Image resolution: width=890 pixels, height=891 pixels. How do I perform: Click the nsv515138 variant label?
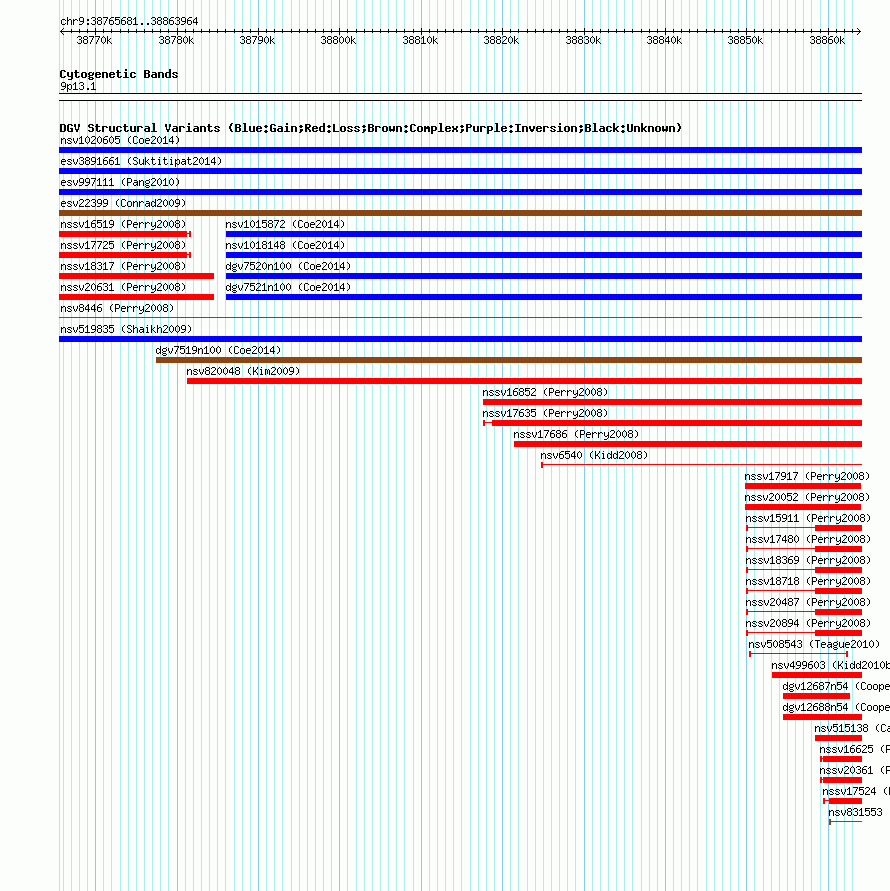coord(852,729)
